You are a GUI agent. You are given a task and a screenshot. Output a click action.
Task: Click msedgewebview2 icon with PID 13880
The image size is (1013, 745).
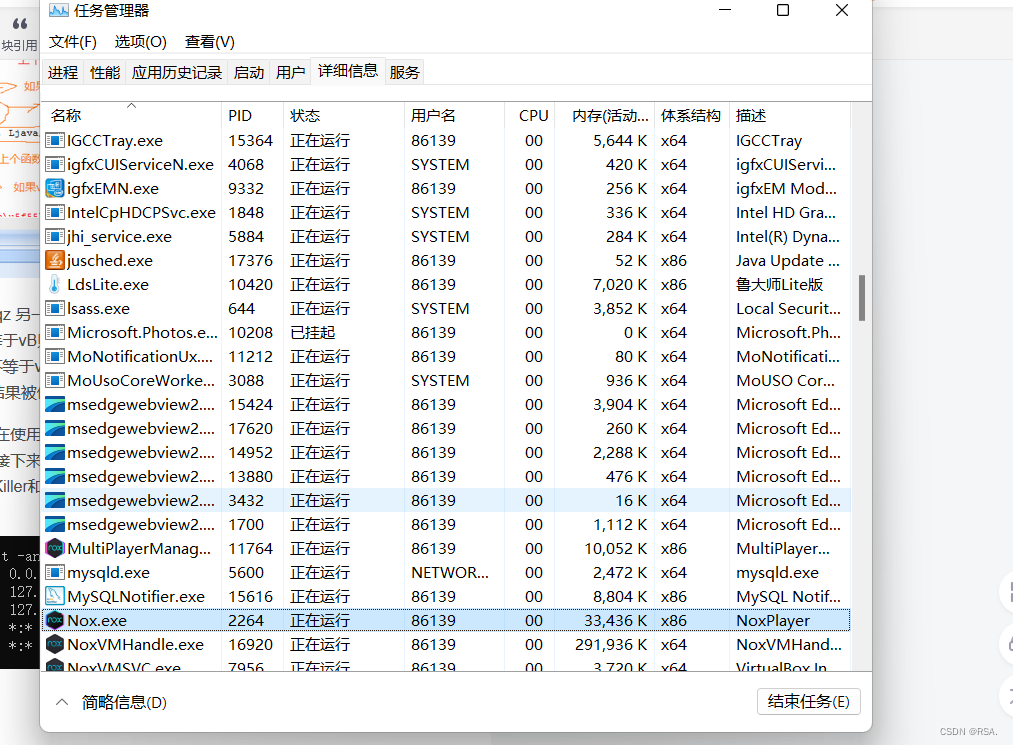tap(55, 476)
